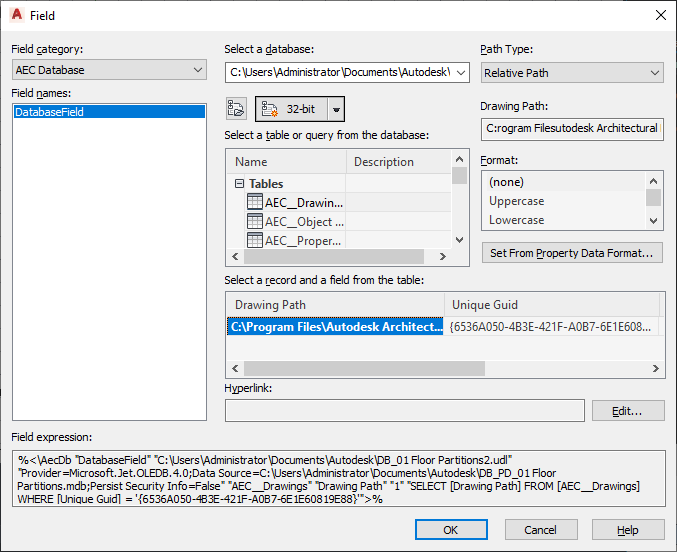Click the AEC__Object table icon

click(255, 221)
